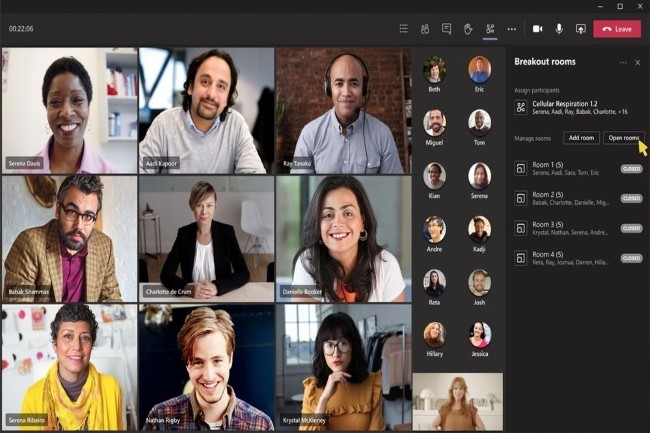Select Hillary's participant avatar
Image resolution: width=650 pixels, height=433 pixels.
[x=434, y=334]
